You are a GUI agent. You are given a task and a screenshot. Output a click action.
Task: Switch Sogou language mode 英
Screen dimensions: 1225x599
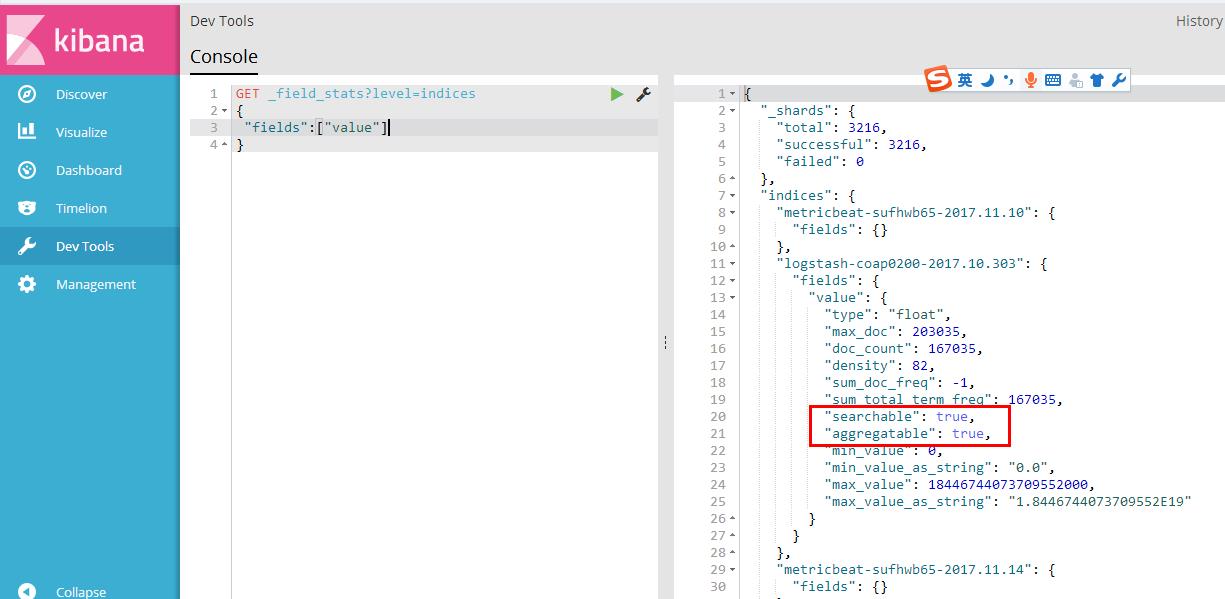[964, 80]
